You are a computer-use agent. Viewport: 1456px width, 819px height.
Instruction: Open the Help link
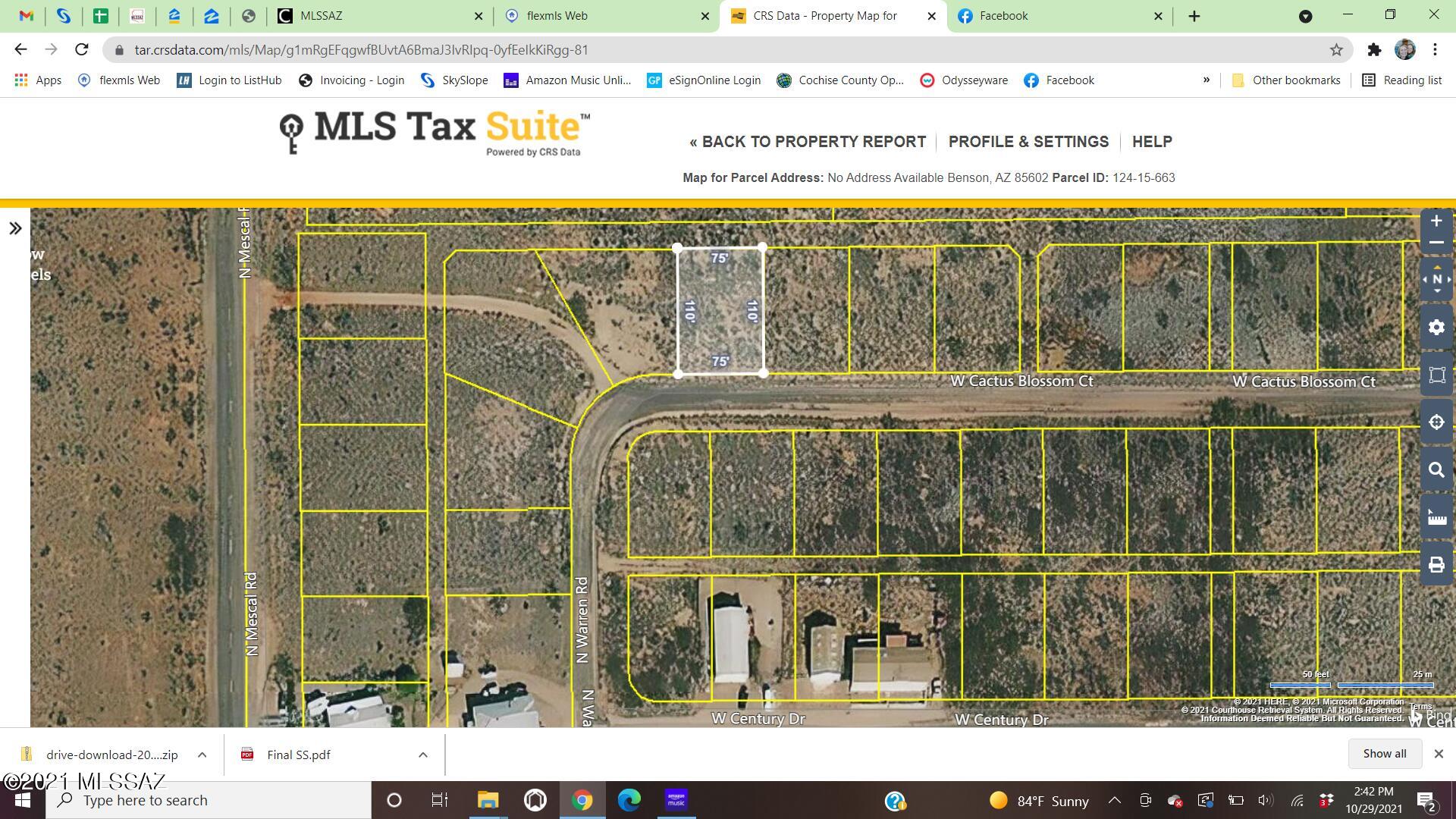point(1152,142)
